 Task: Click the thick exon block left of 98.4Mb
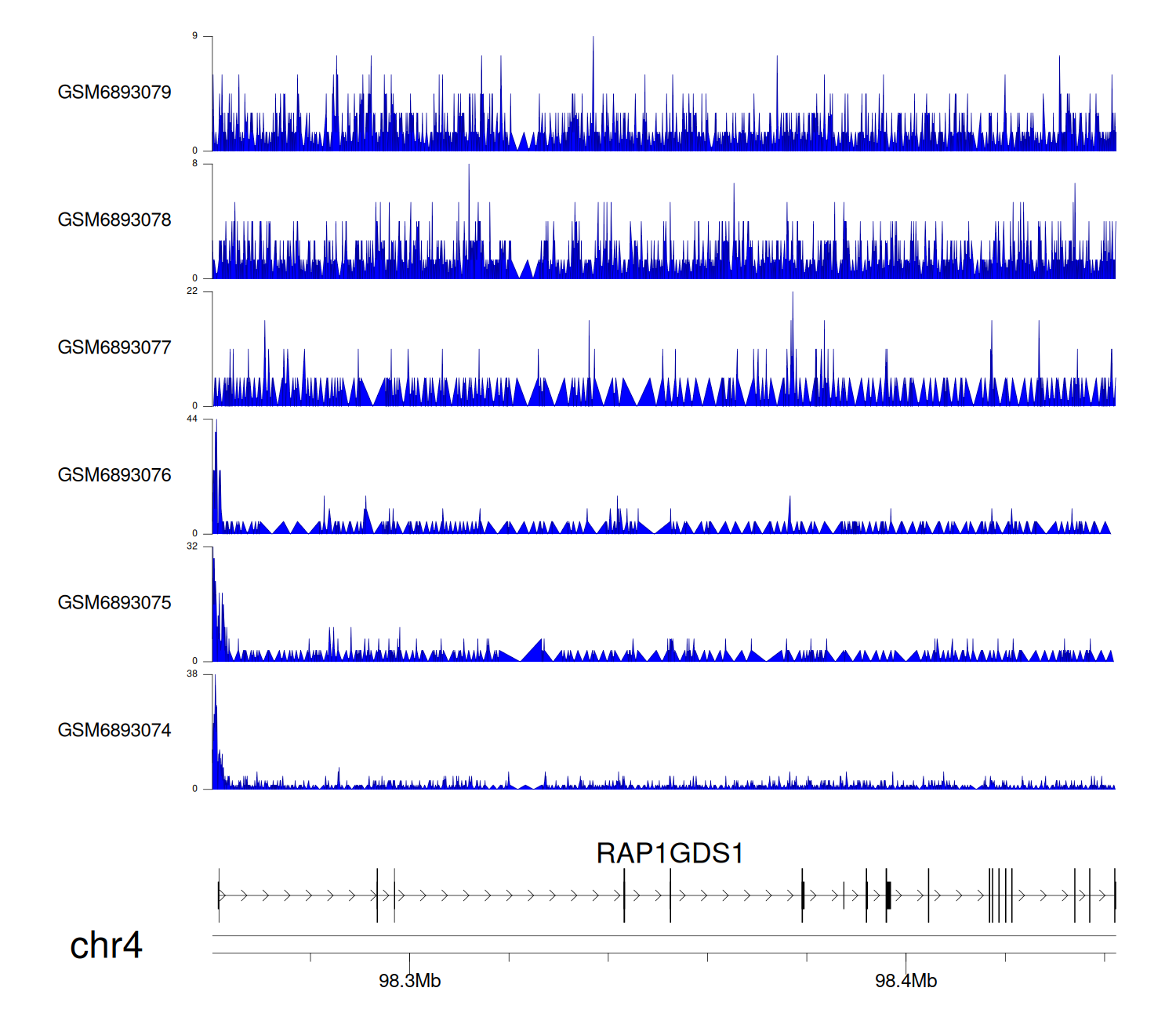888,895
